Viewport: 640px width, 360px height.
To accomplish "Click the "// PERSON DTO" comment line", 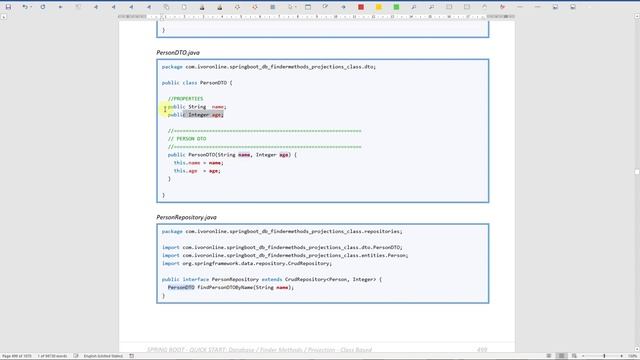I will pos(187,139).
